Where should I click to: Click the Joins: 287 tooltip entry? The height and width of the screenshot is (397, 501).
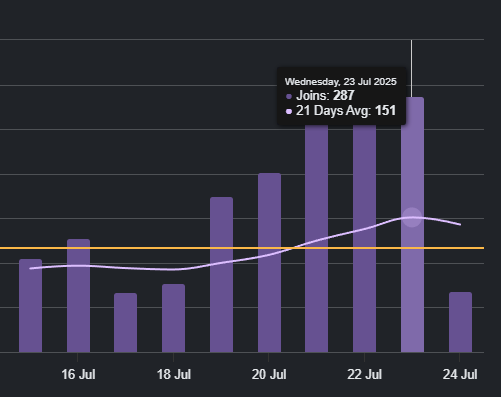(x=320, y=96)
